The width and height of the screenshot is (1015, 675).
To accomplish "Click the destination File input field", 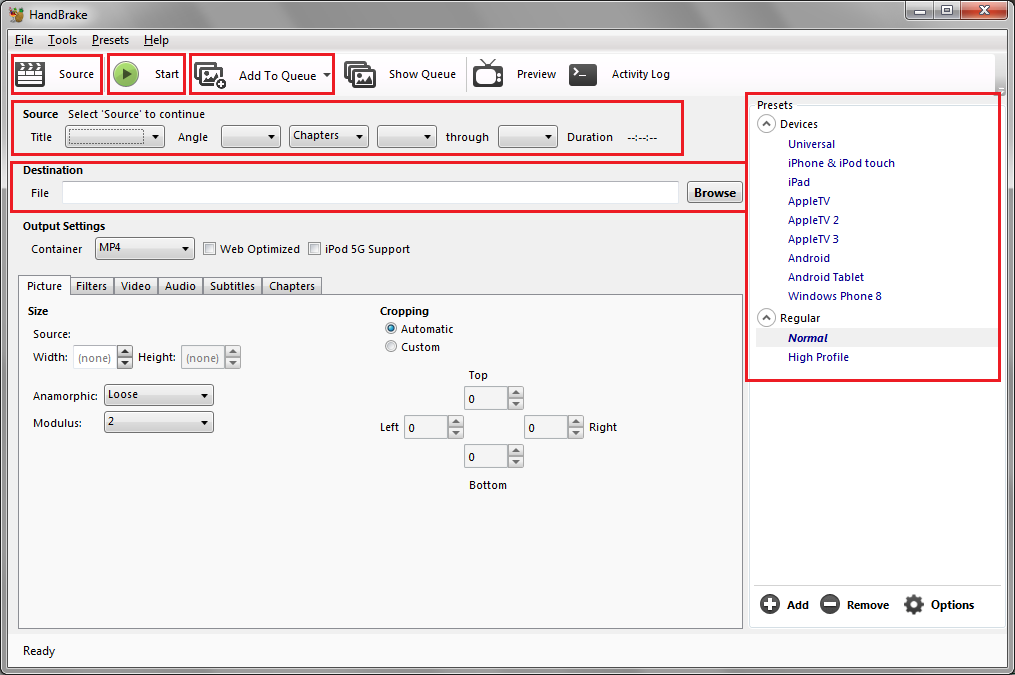I will tap(370, 193).
